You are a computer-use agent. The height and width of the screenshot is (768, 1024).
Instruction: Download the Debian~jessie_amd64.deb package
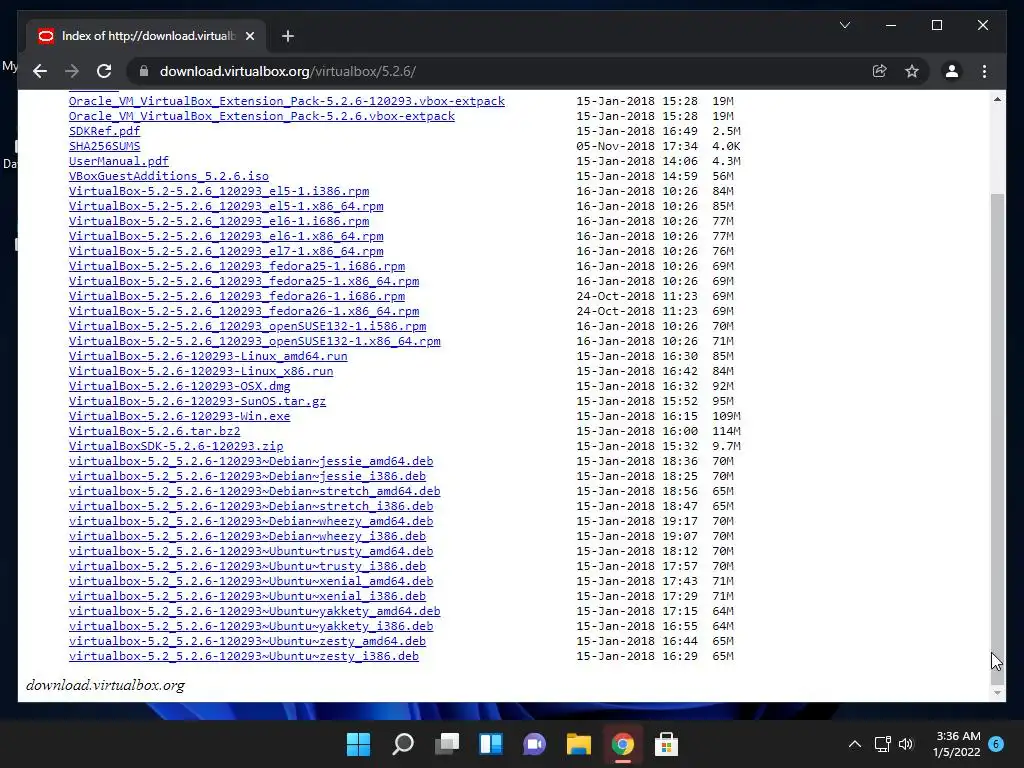(251, 462)
